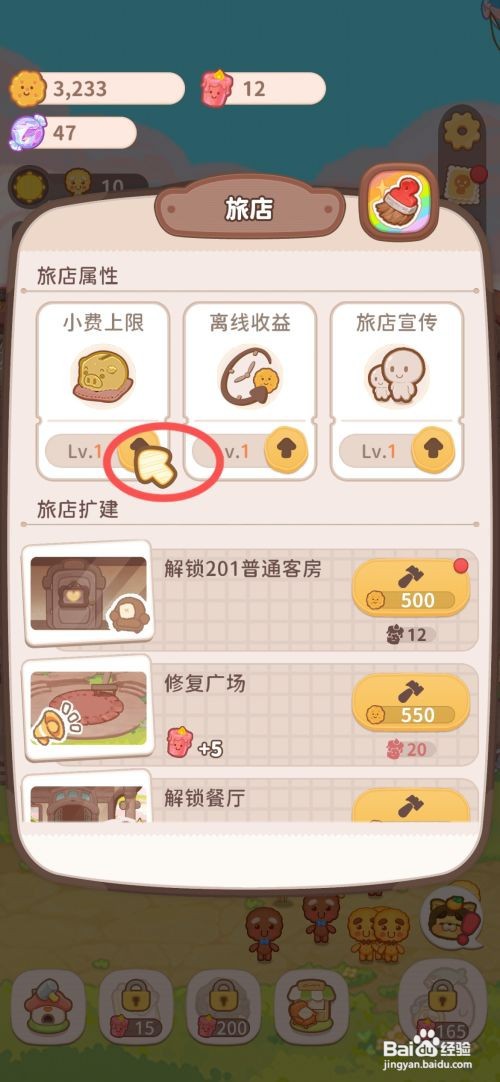This screenshot has width=500, height=1082.
Task: Tap the purple candy currency 47
Action: click(x=72, y=132)
